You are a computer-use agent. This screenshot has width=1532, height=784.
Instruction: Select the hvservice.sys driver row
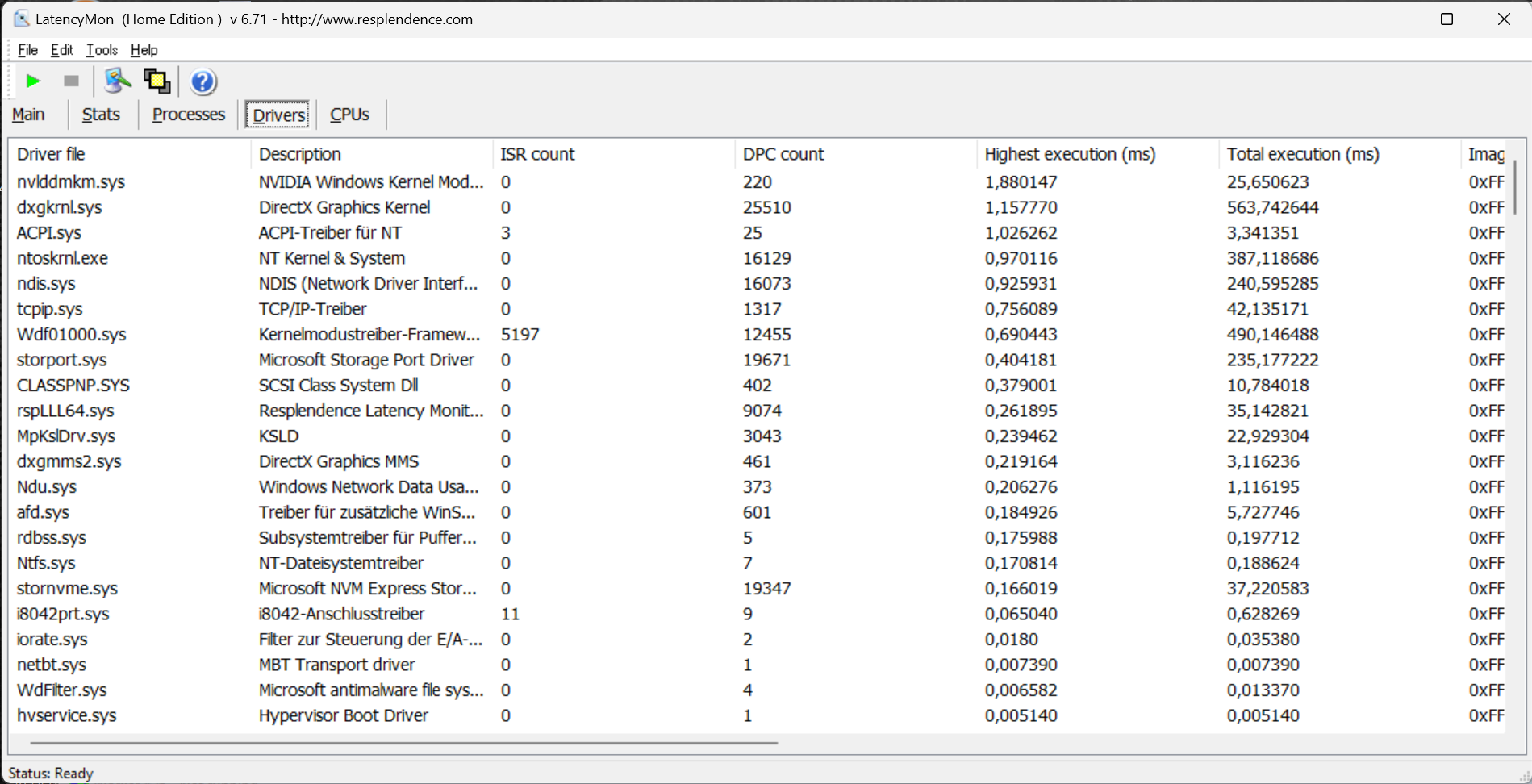tap(757, 715)
